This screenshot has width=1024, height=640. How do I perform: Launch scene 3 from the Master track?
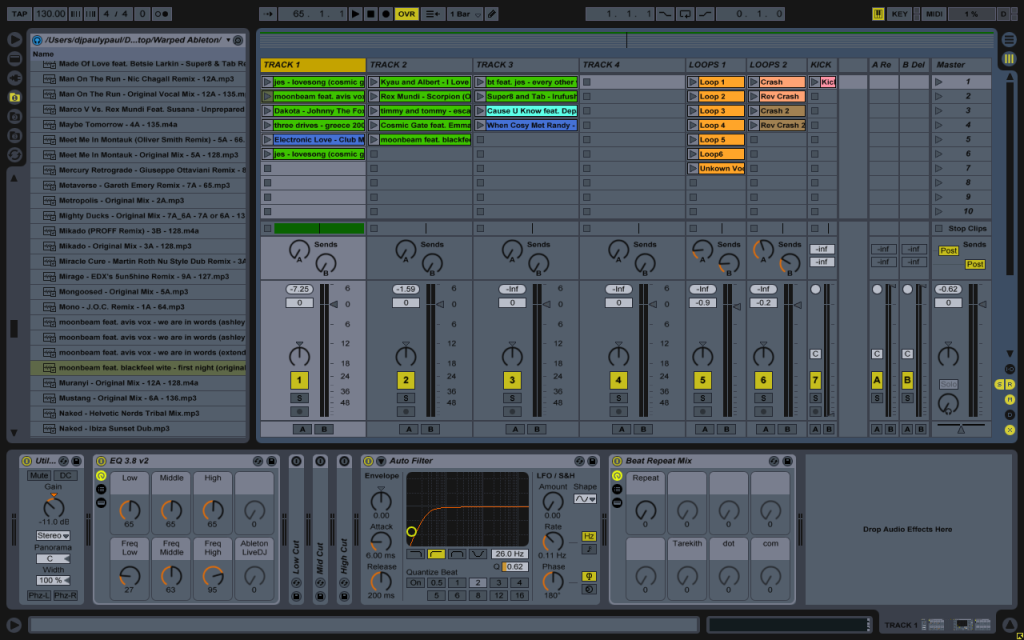[939, 111]
